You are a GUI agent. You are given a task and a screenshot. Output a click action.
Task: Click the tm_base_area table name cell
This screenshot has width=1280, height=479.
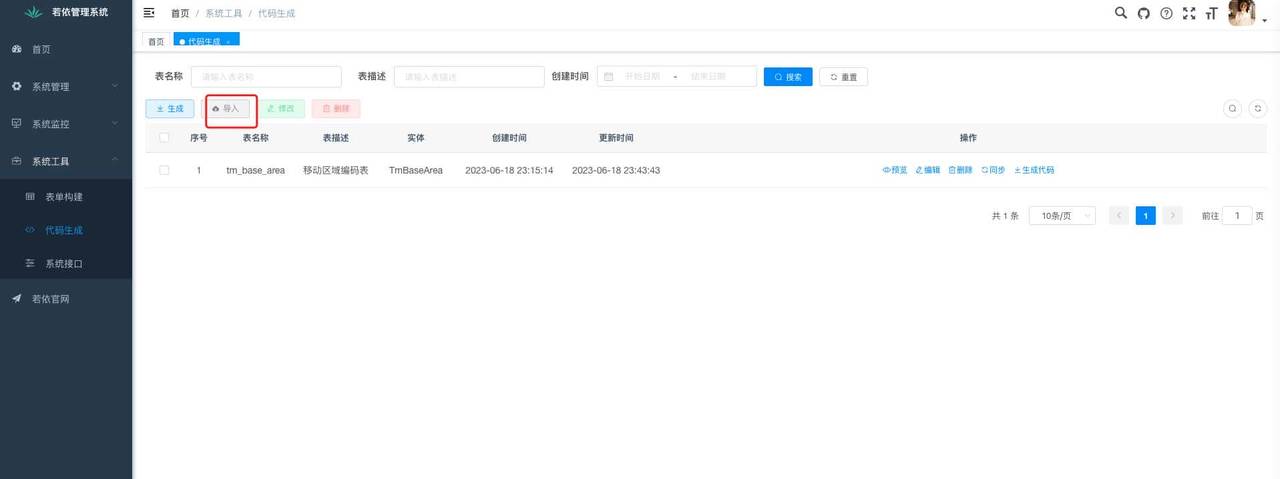[255, 170]
